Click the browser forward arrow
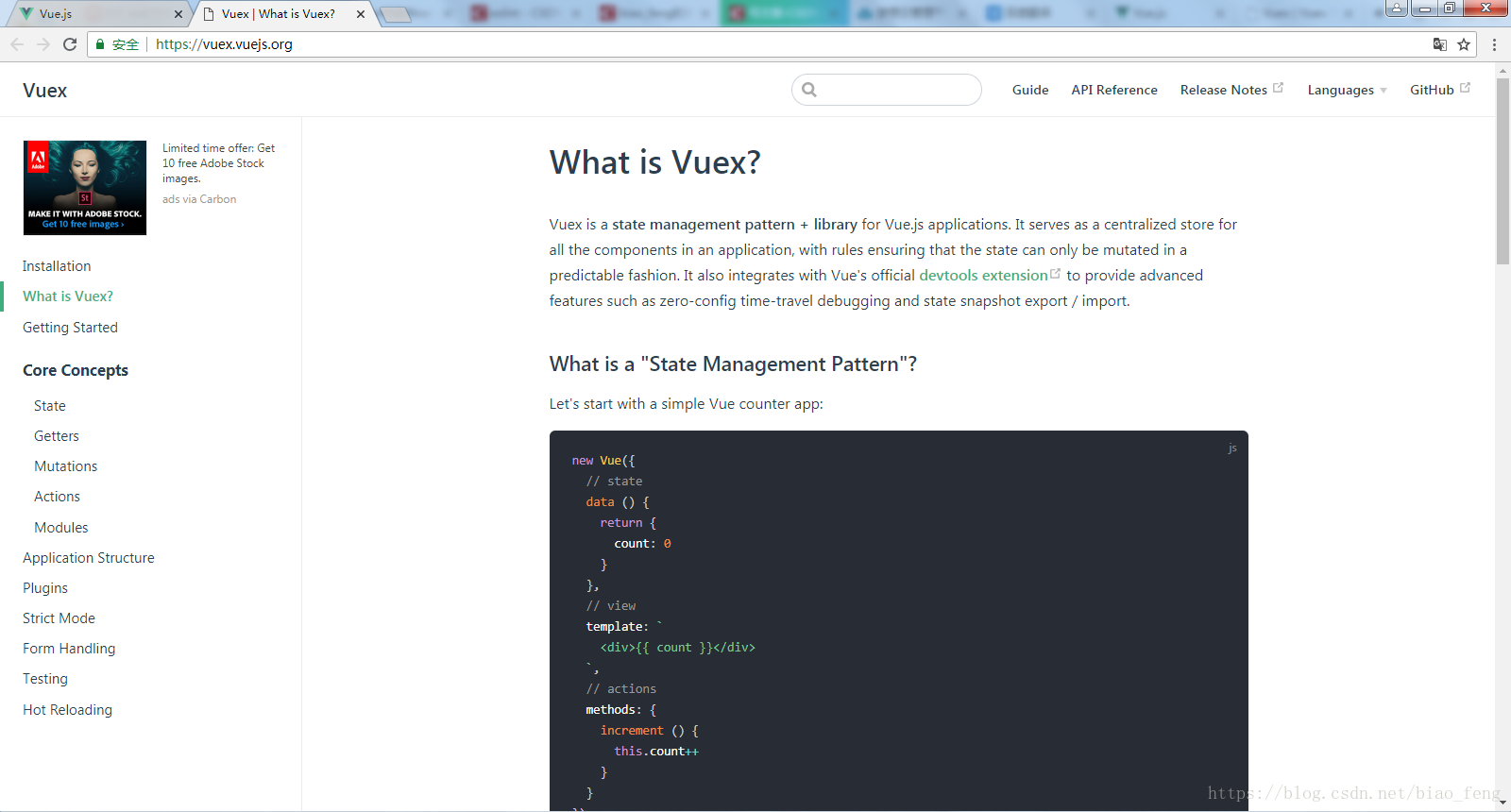 (43, 44)
